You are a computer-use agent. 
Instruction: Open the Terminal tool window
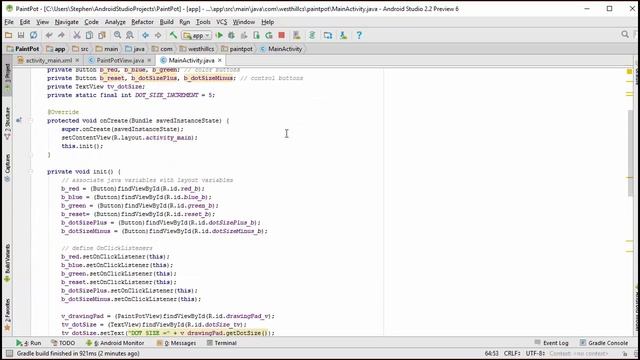point(222,343)
